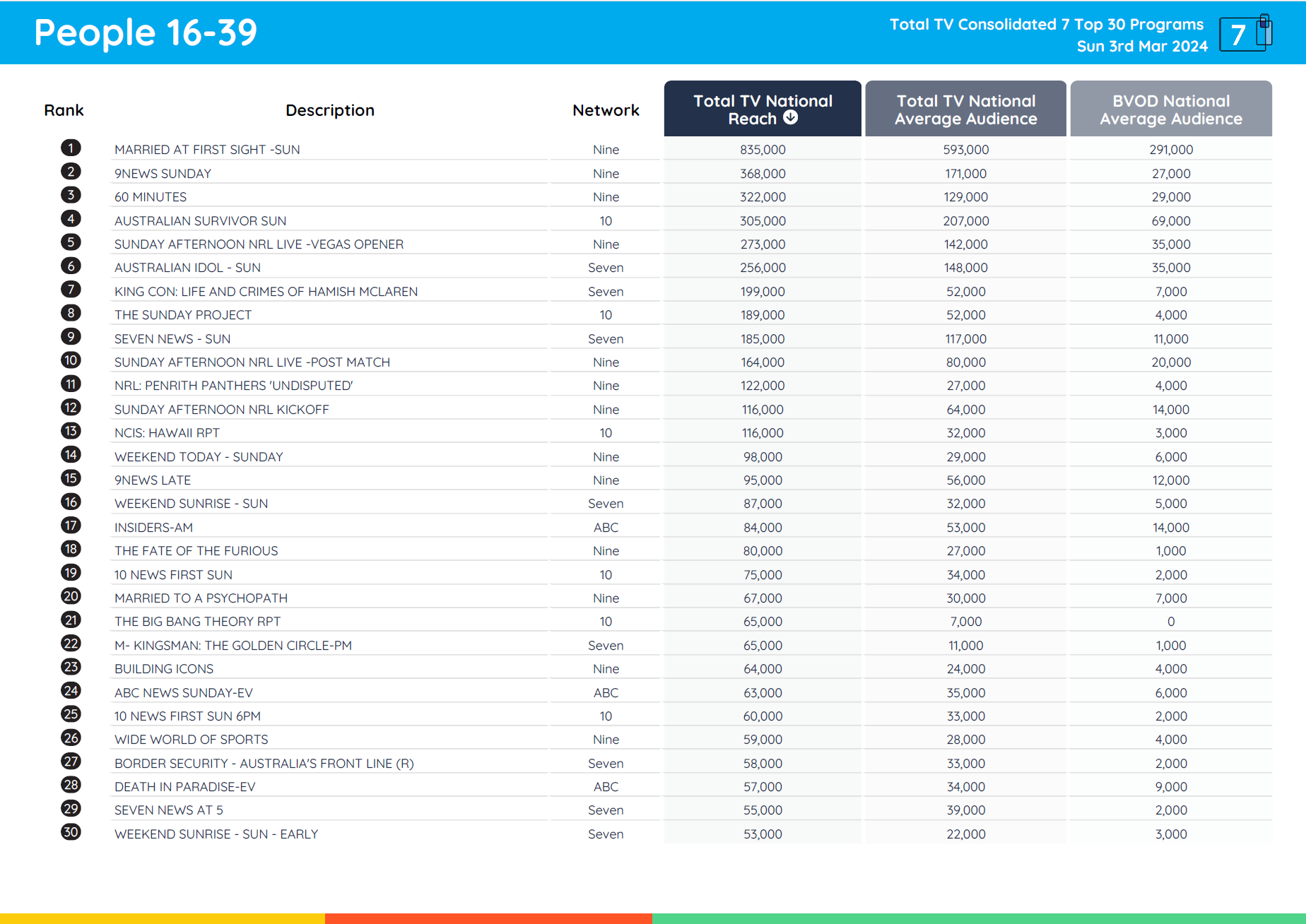The height and width of the screenshot is (924, 1306).
Task: Click the rank 30 badge circle
Action: pos(71,832)
